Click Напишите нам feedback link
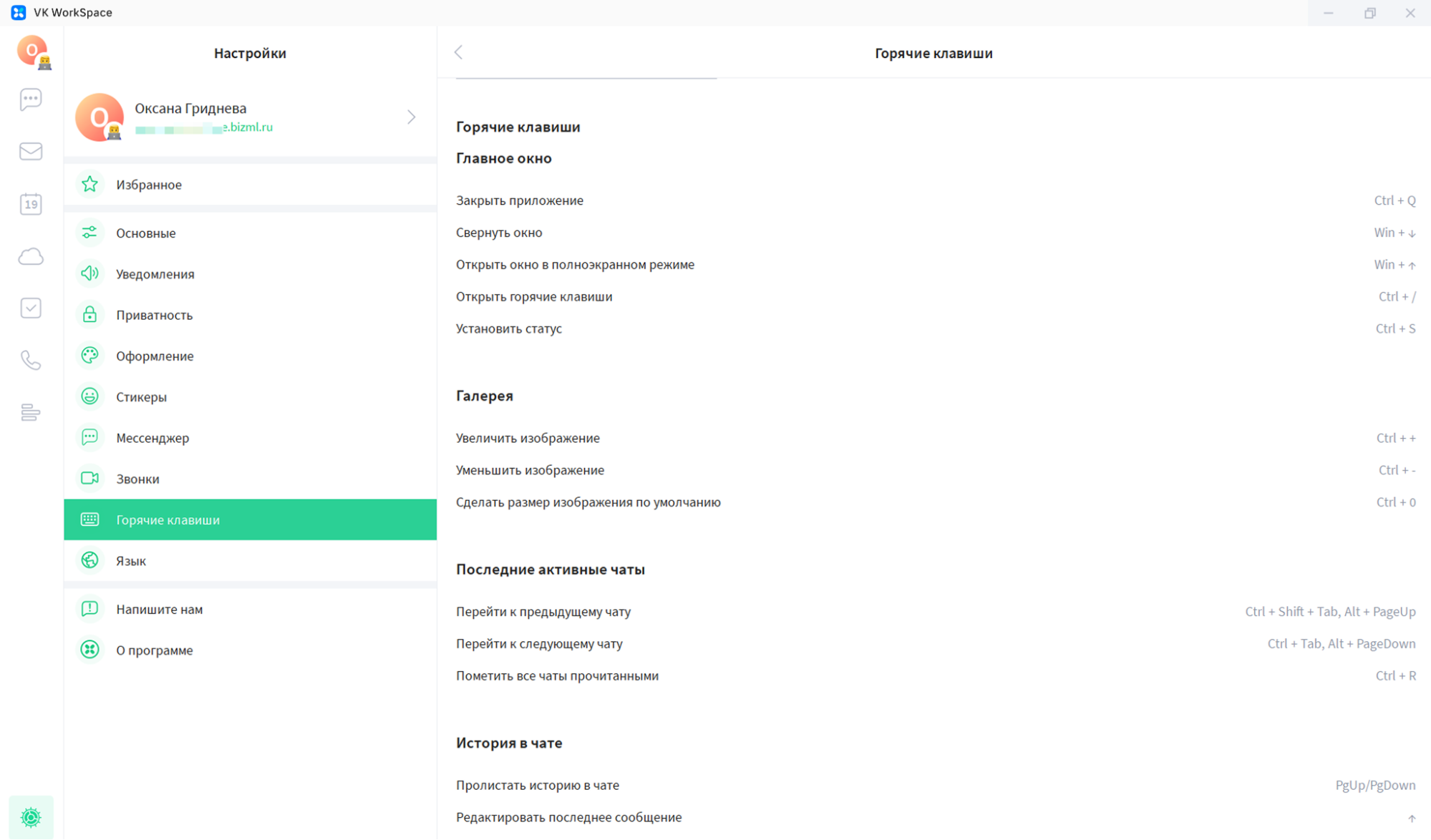Image resolution: width=1431 pixels, height=840 pixels. (x=160, y=609)
